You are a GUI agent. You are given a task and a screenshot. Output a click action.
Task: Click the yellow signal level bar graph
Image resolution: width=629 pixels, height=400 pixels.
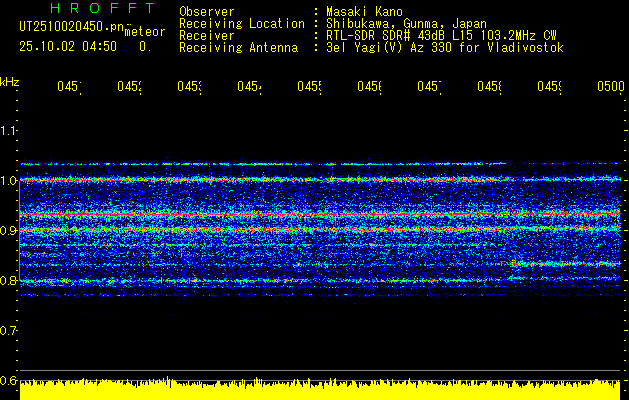(320, 389)
